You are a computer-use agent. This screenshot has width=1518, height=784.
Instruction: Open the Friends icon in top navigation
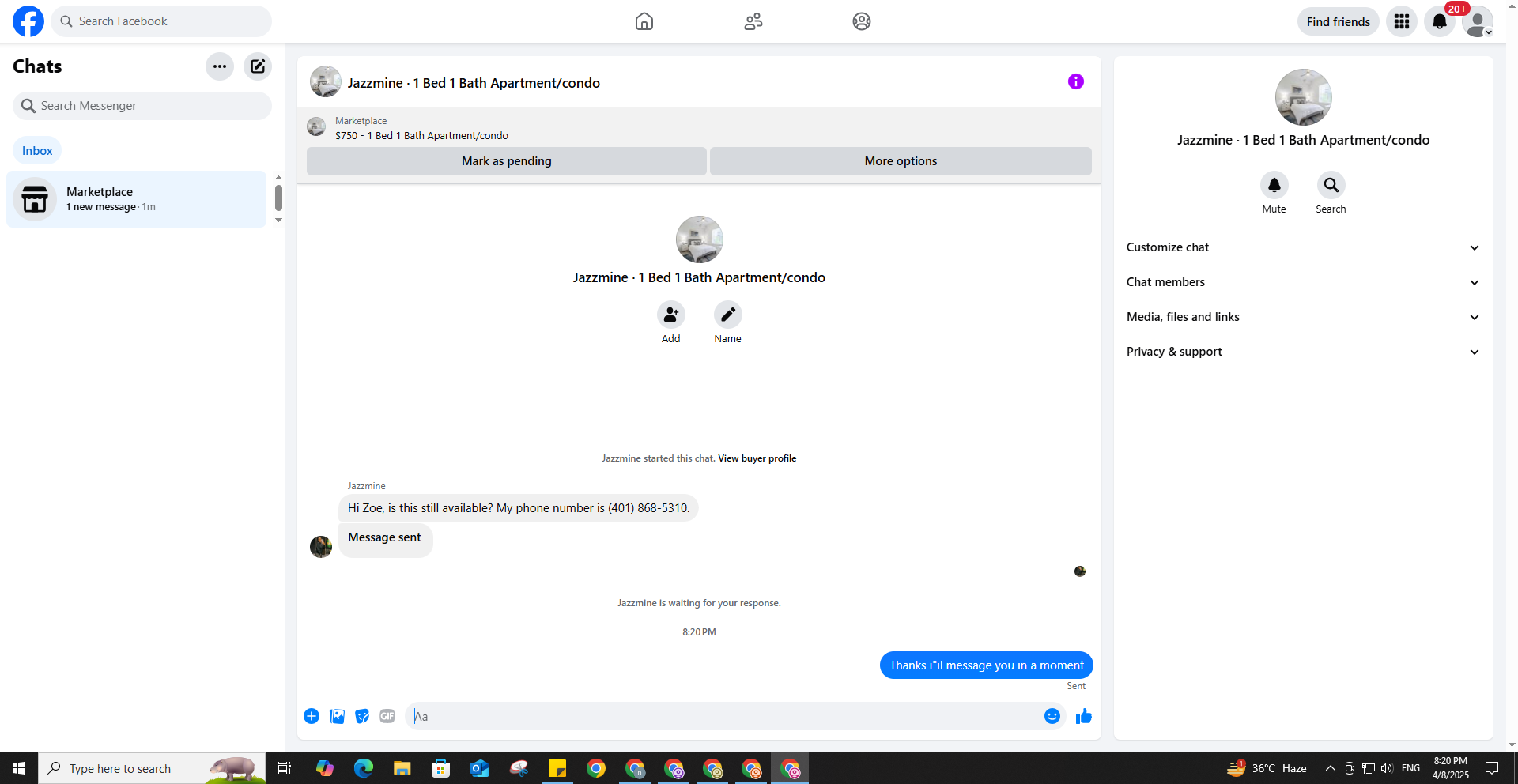(753, 21)
